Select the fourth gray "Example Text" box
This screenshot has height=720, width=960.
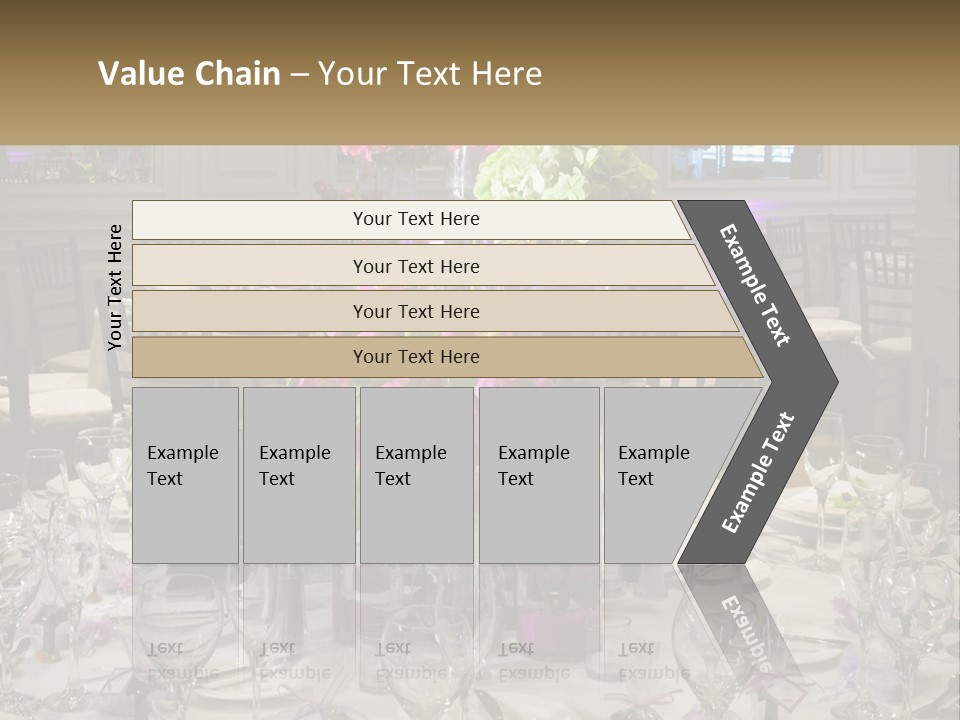coord(538,475)
